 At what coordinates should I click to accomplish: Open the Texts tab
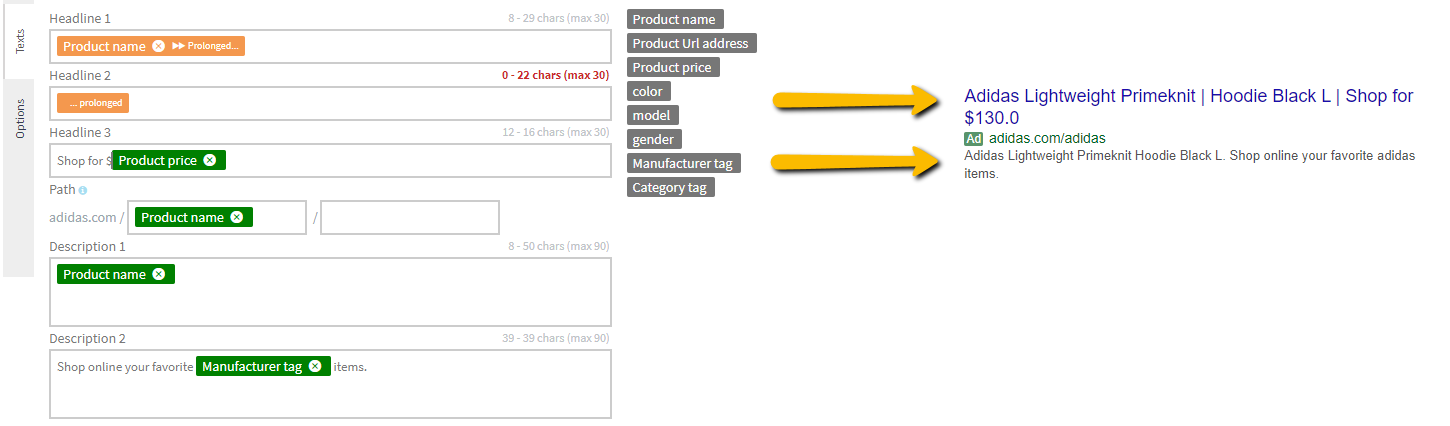19,40
